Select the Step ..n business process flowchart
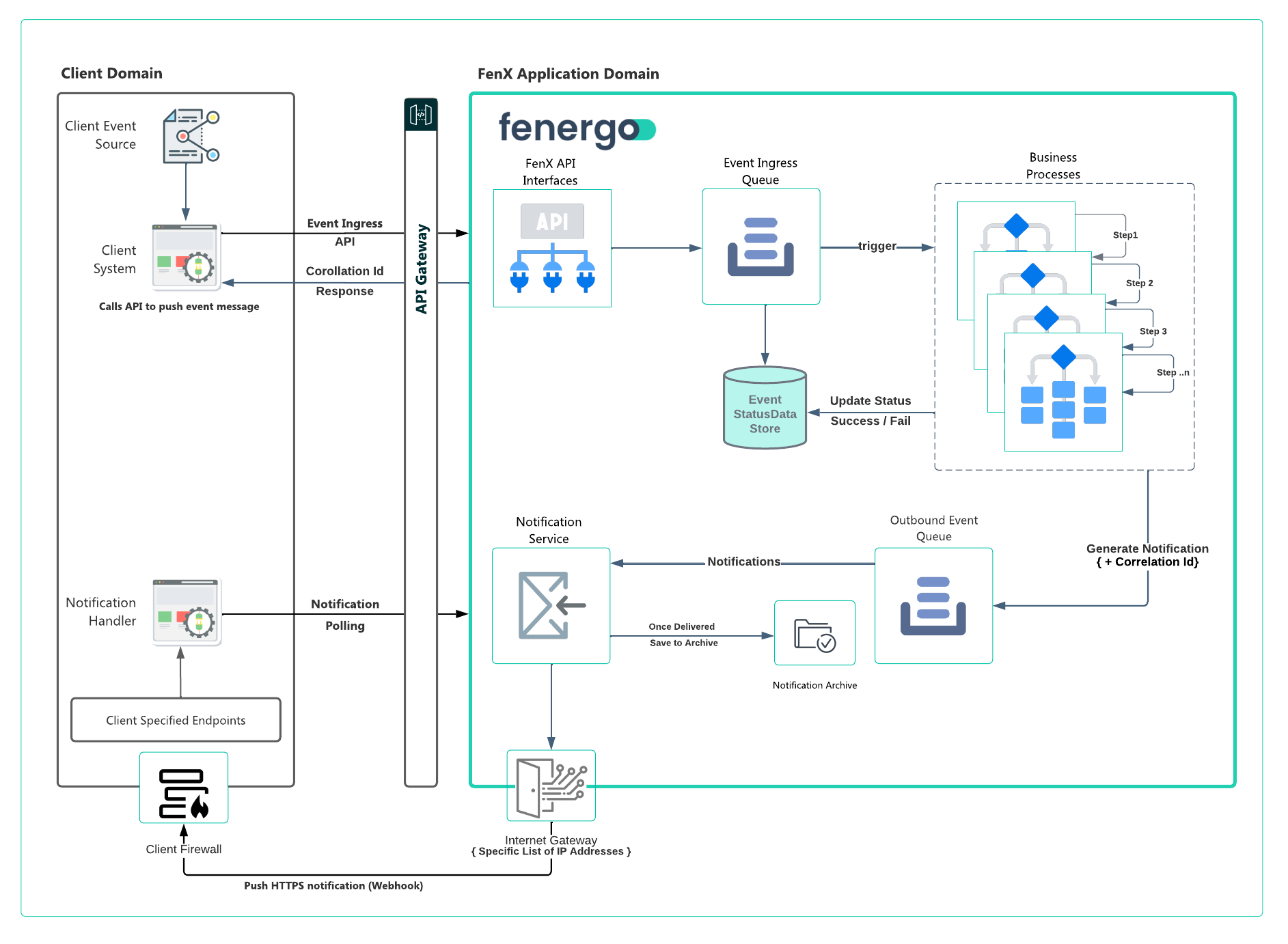The height and width of the screenshot is (944, 1288). 1063,393
